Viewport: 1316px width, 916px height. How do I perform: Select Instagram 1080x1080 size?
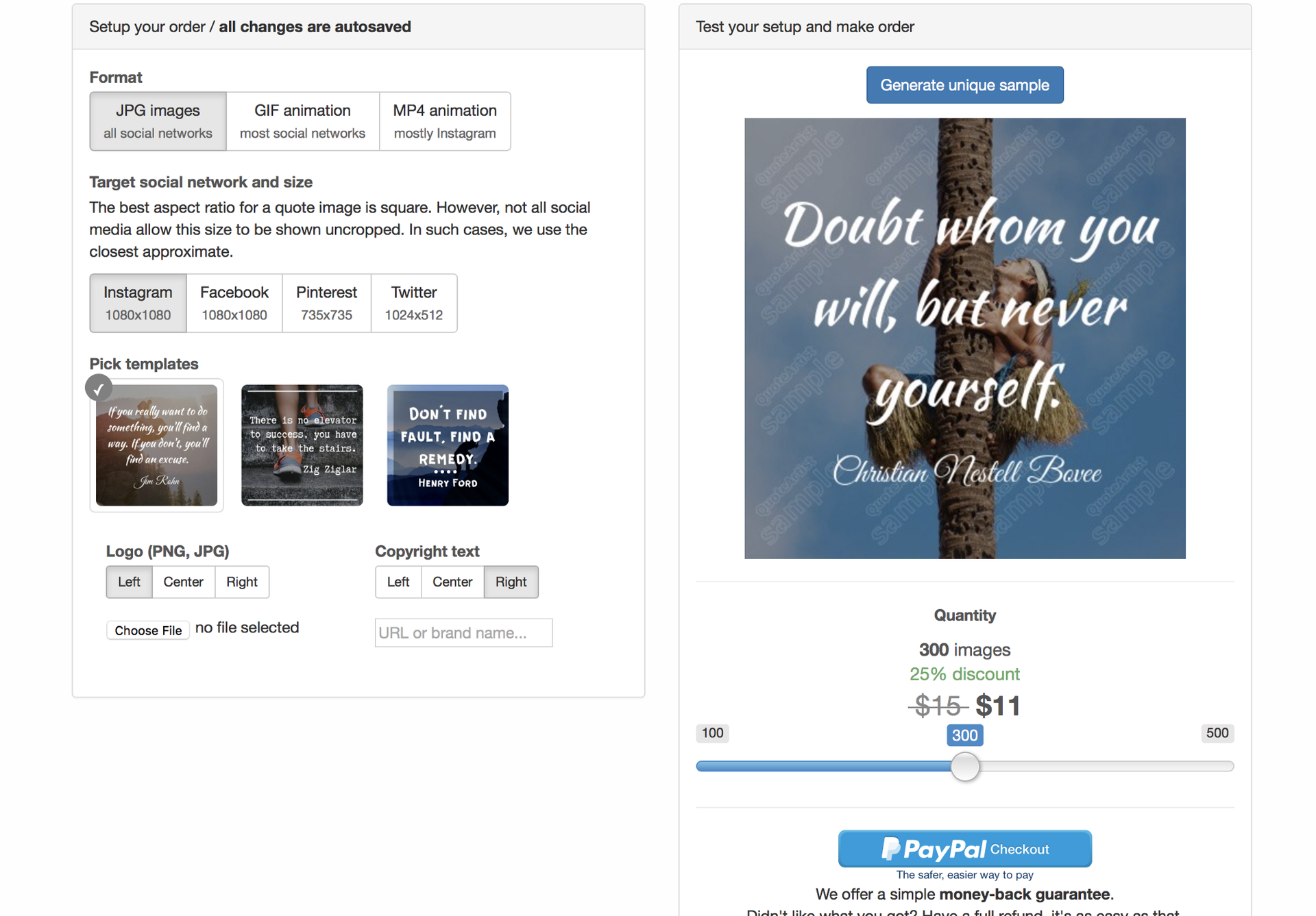coord(138,303)
